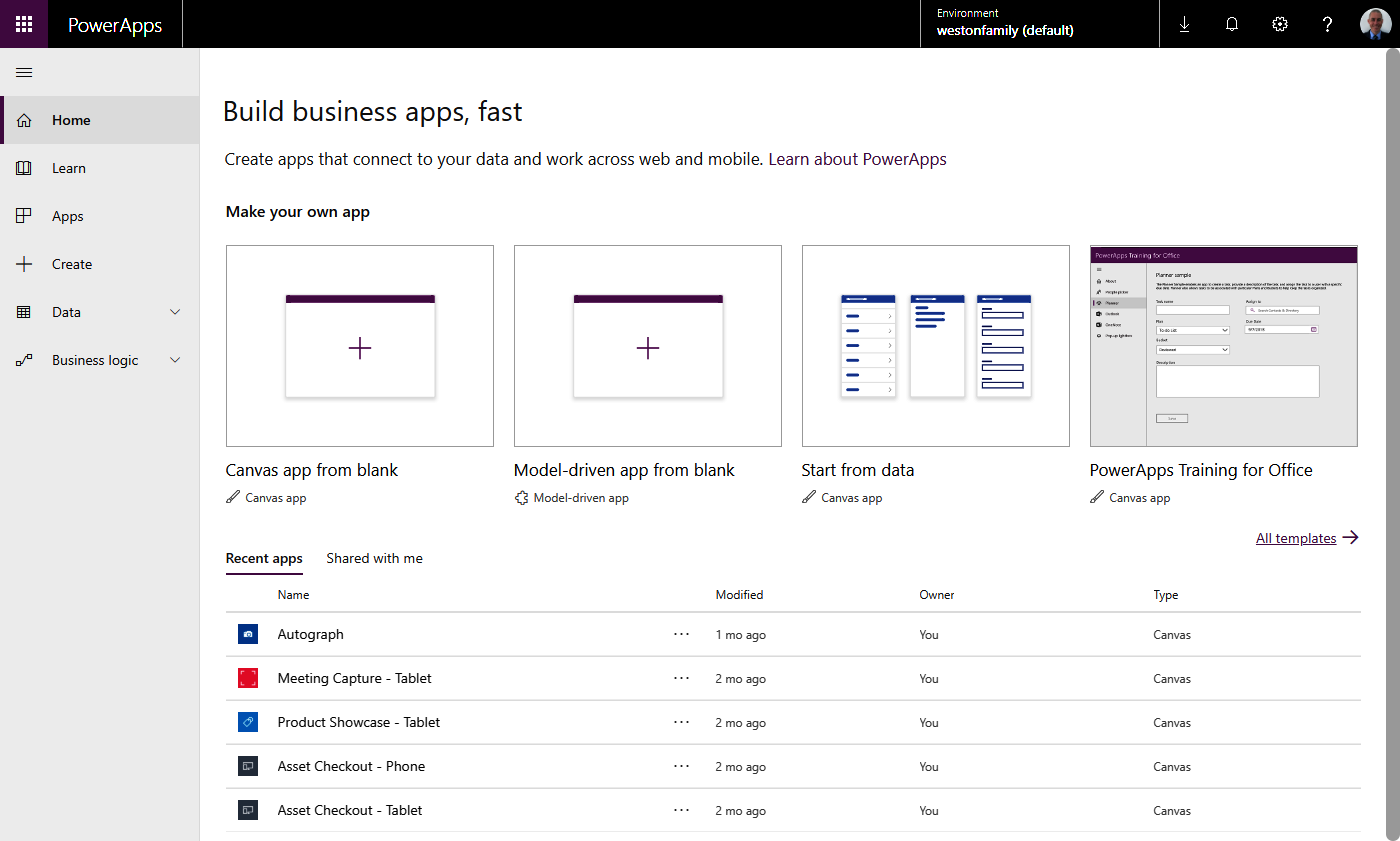Sort by the Type column header

(x=1166, y=595)
